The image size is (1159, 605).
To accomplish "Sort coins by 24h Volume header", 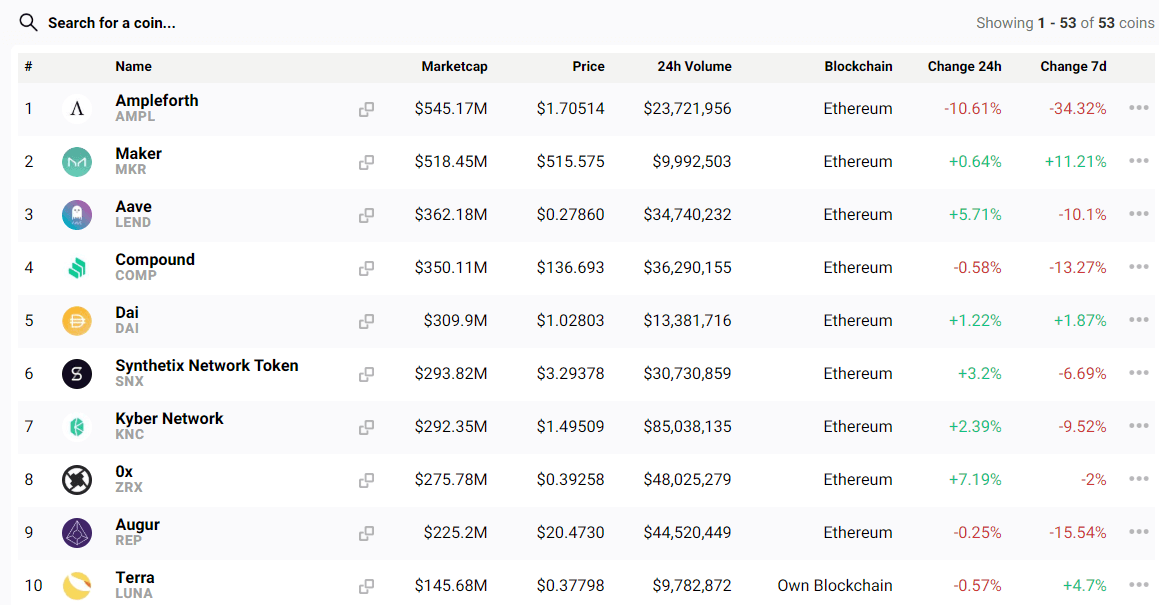I will (694, 67).
